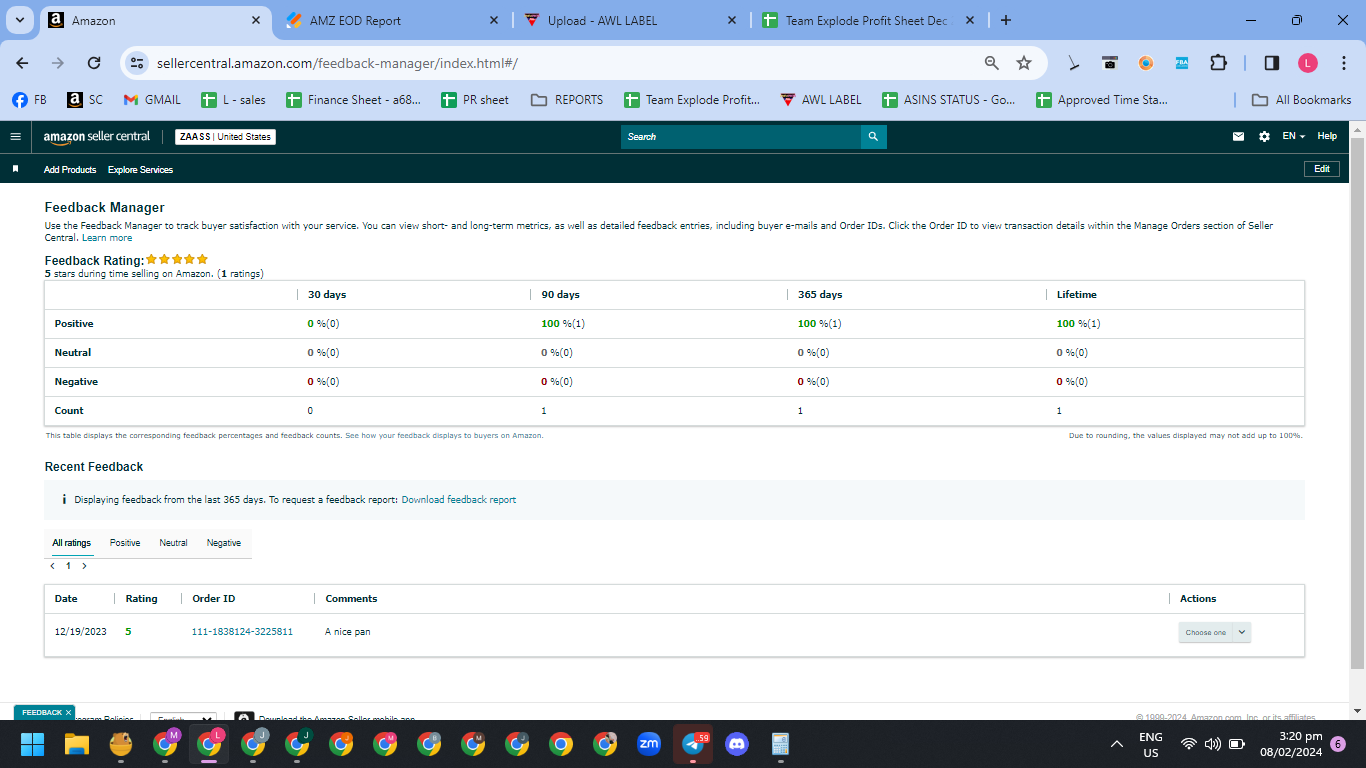
Task: Click the page vertical scrollbar
Action: click(1357, 403)
